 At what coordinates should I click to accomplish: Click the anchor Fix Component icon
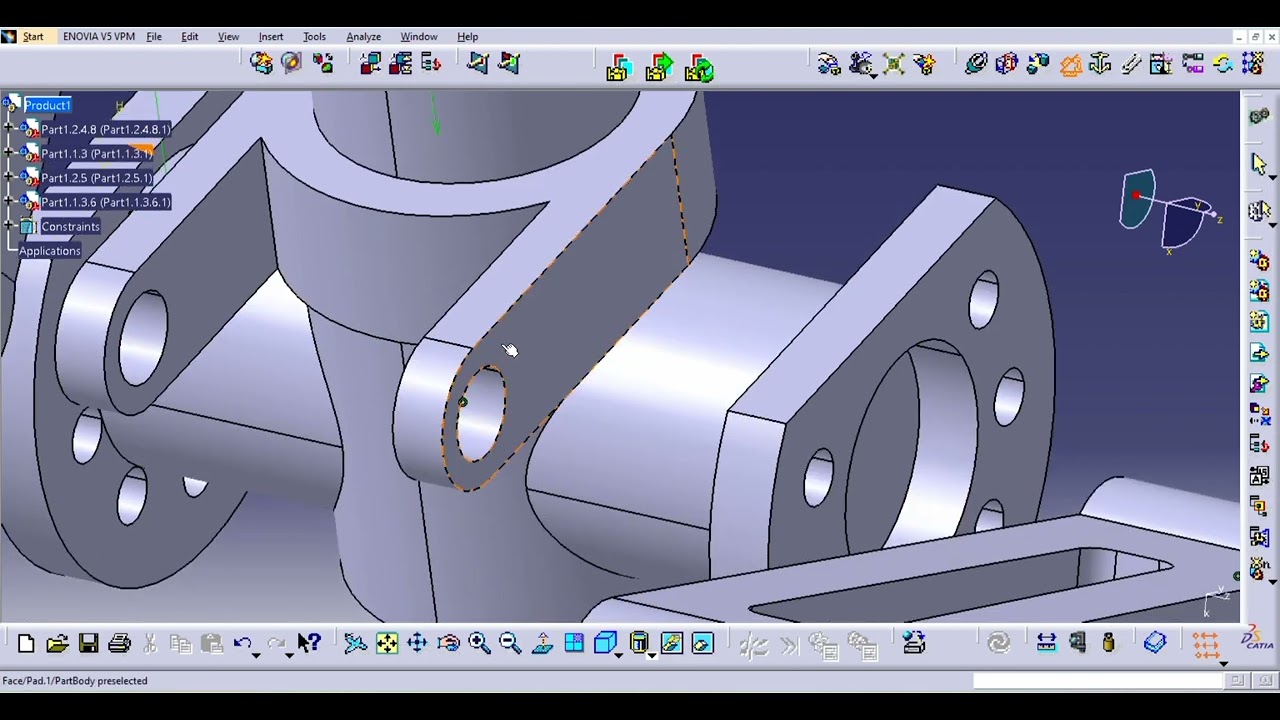(x=1100, y=64)
